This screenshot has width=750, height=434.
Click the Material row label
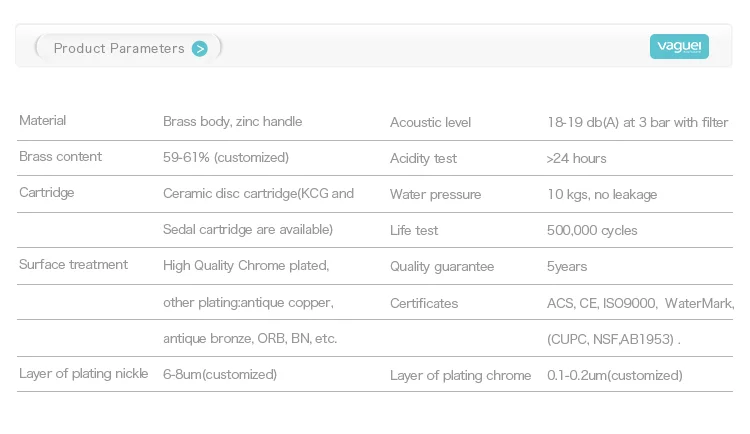point(43,121)
